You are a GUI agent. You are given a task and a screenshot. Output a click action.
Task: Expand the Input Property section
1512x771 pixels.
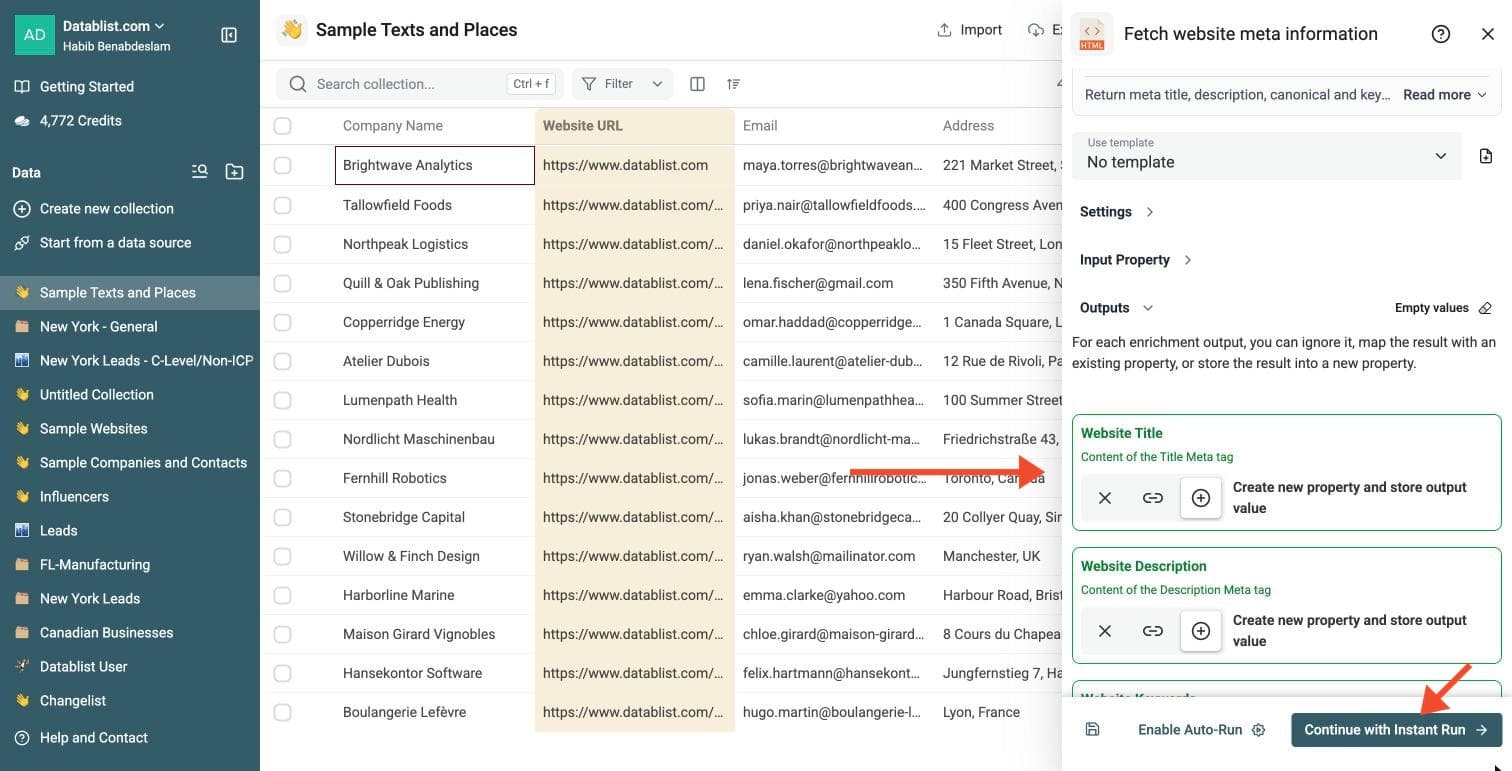(x=1136, y=260)
